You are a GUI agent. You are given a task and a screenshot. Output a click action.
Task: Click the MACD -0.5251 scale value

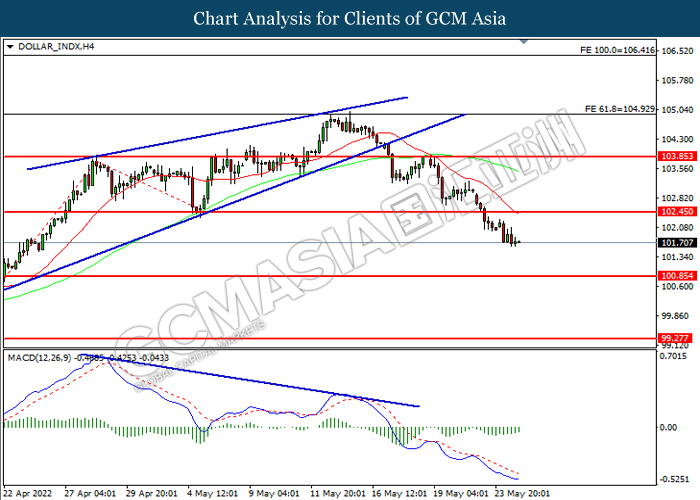tap(674, 479)
